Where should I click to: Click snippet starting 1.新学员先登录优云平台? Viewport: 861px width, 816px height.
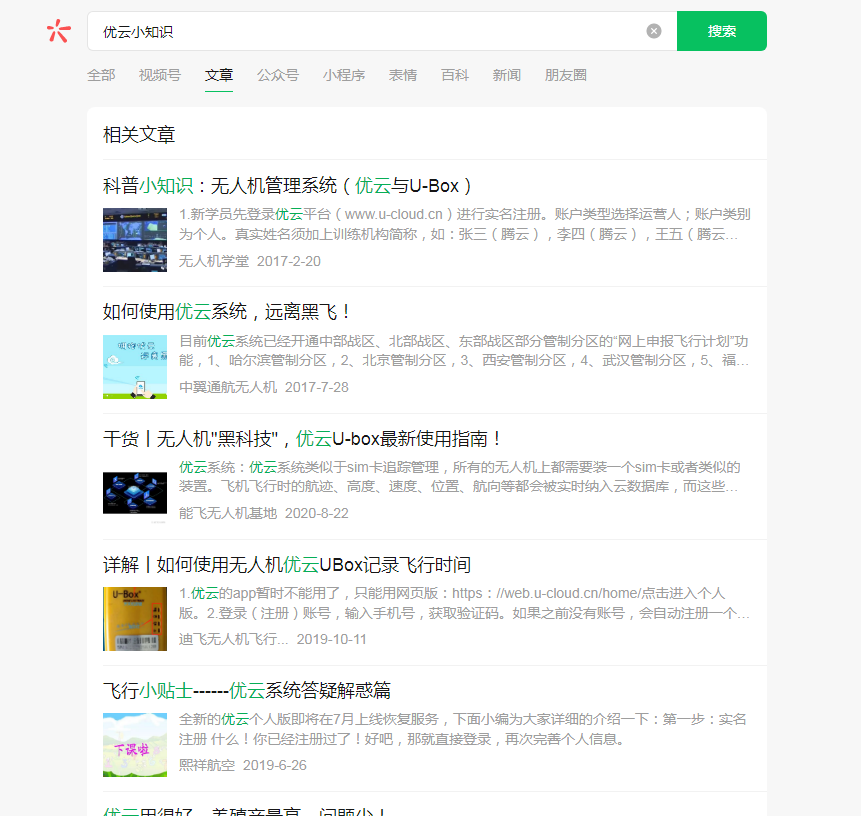click(465, 224)
